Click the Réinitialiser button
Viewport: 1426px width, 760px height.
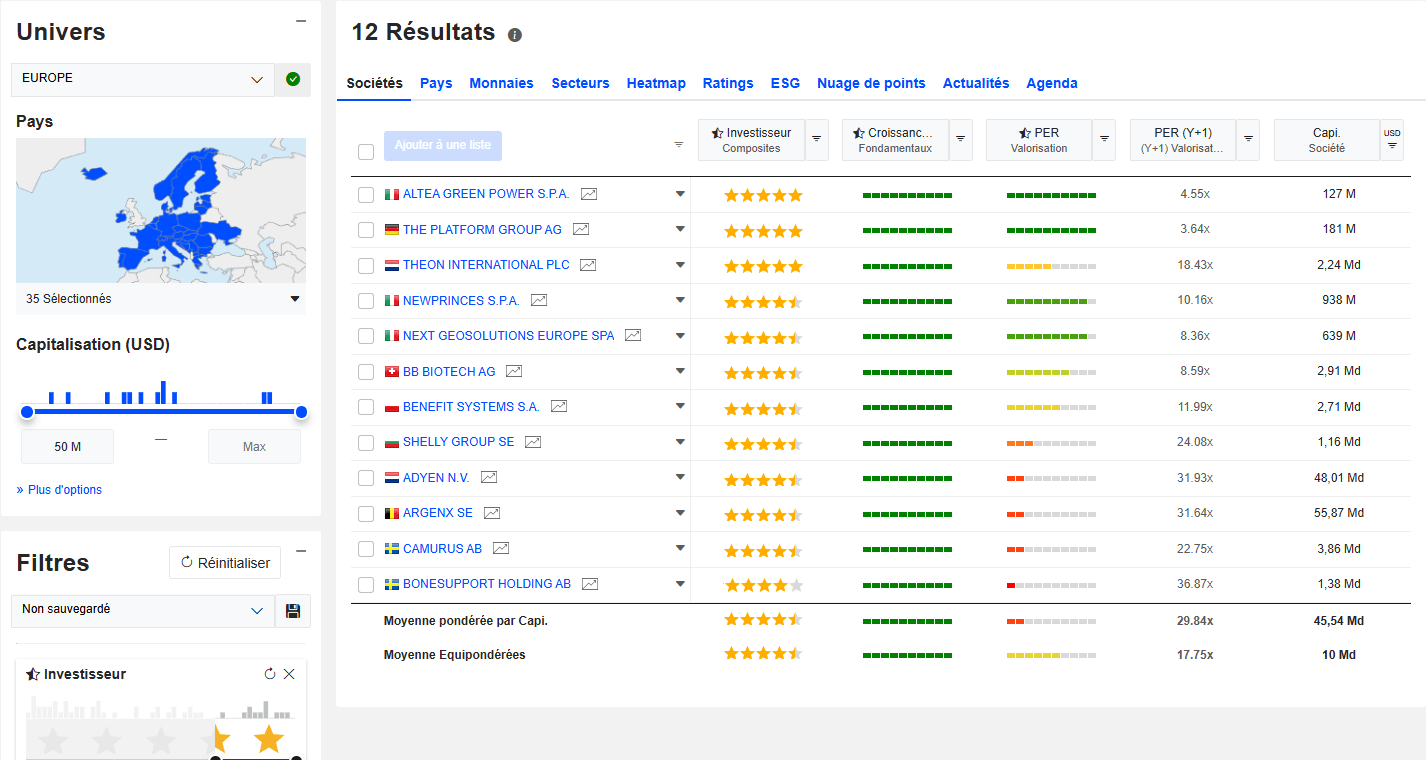click(x=225, y=563)
